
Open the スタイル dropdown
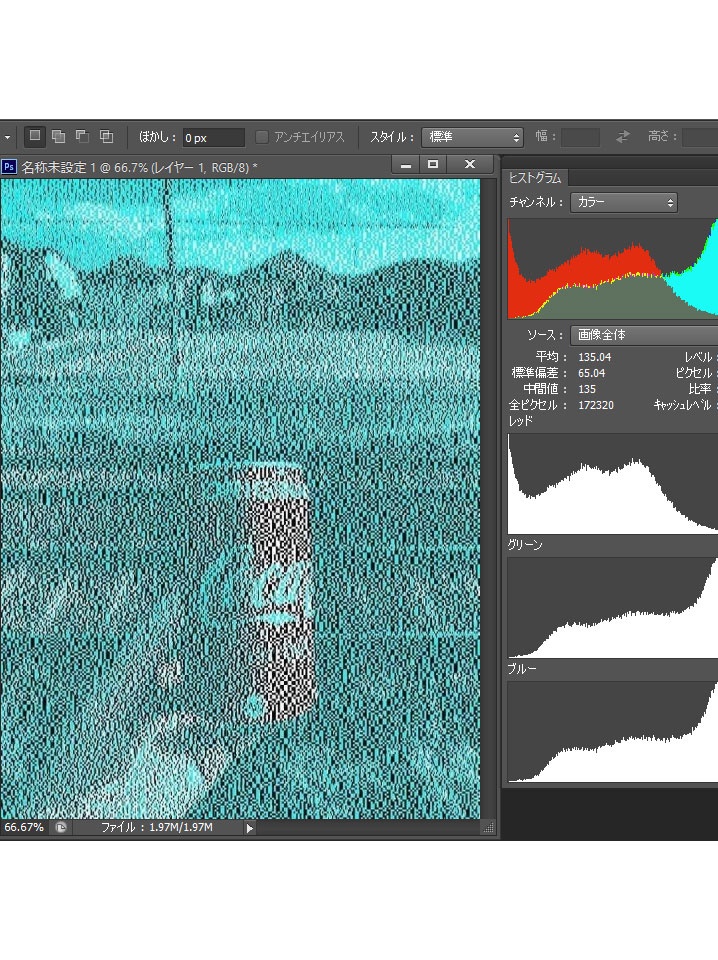(x=473, y=137)
